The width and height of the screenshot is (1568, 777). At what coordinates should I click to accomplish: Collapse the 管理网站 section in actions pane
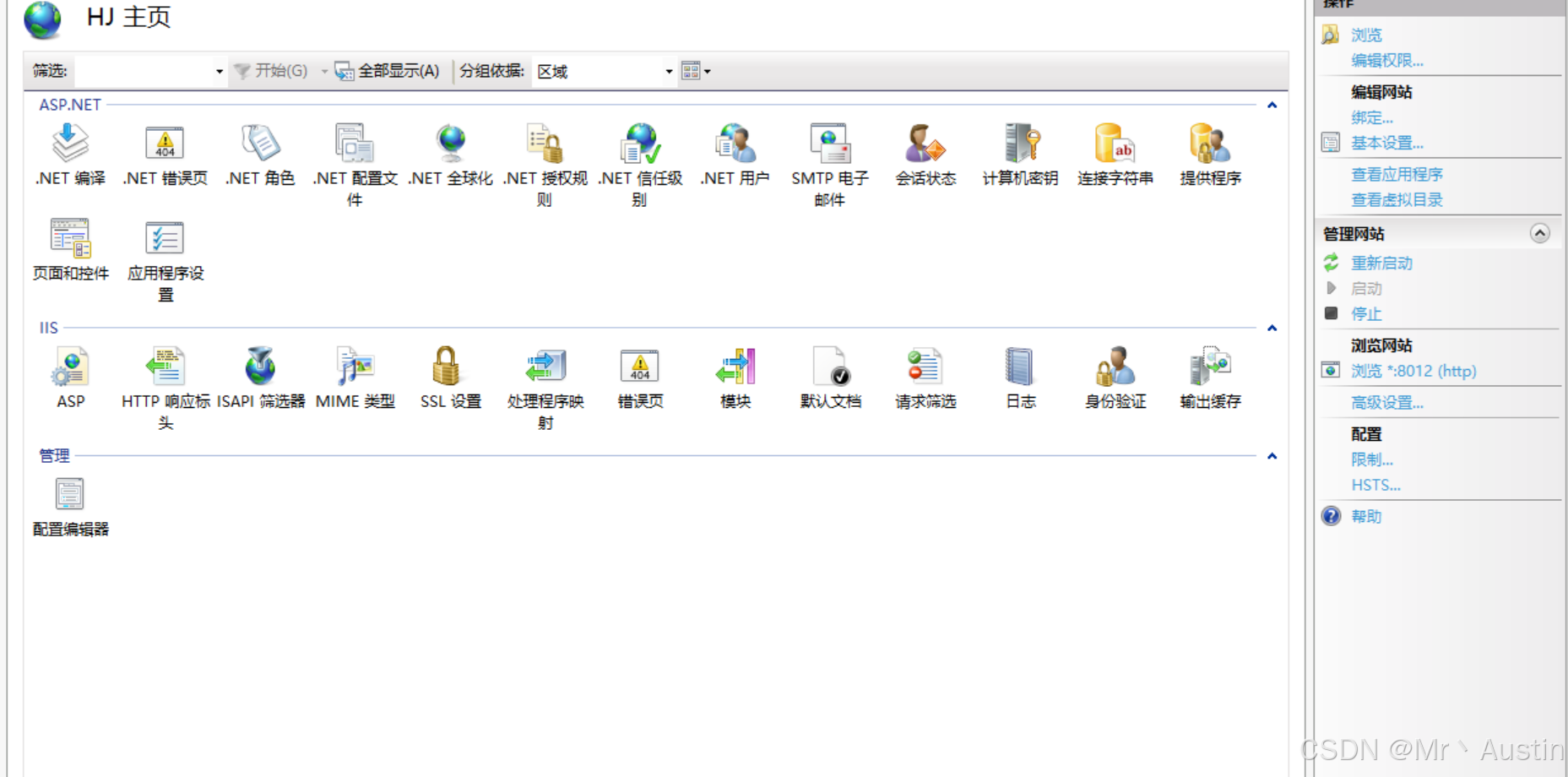coord(1540,233)
